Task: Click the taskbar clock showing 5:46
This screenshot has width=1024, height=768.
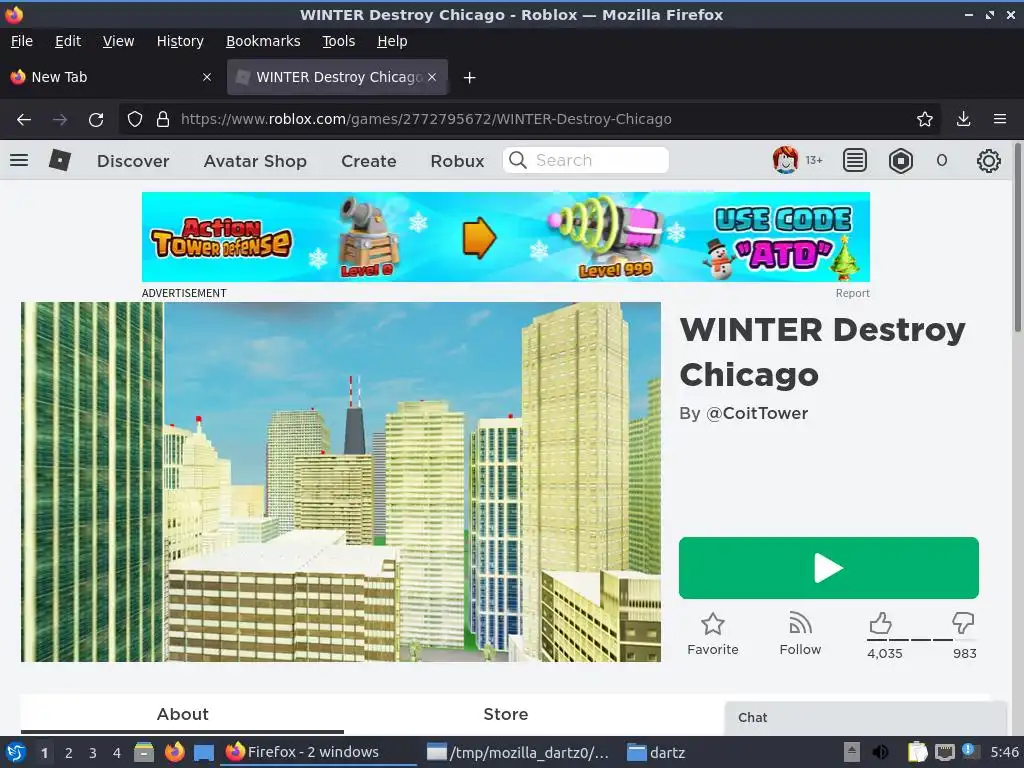Action: 1004,752
